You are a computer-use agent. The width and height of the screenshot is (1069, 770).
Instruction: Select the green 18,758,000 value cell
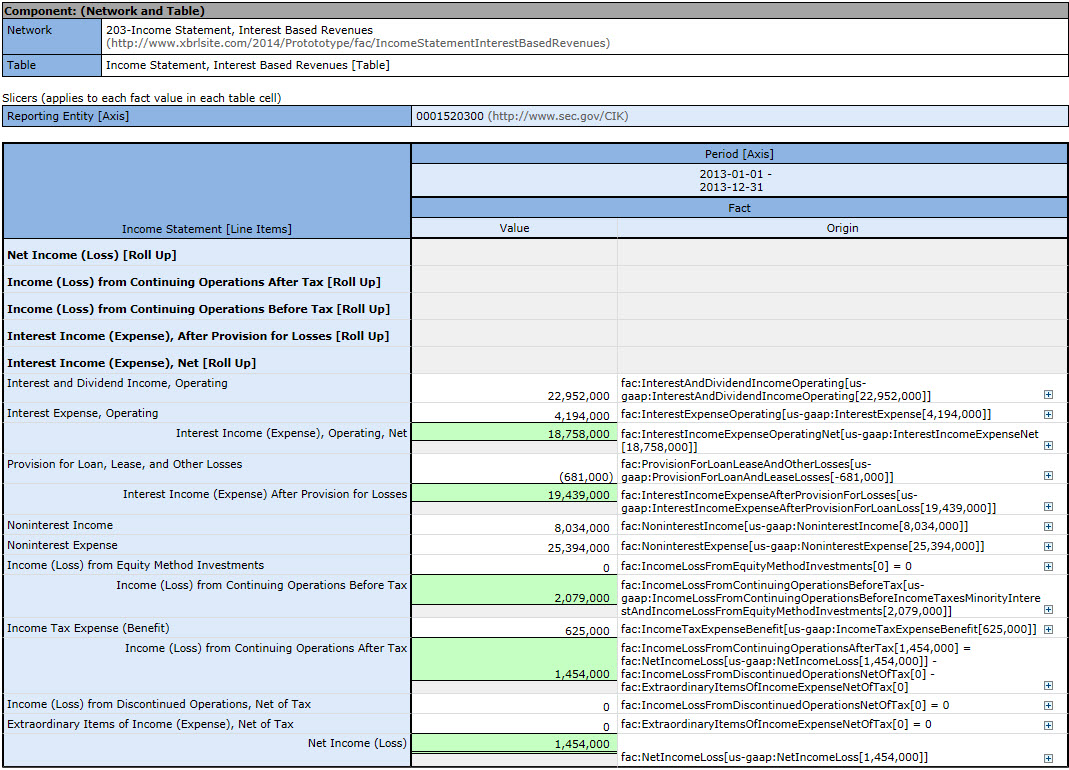click(578, 435)
